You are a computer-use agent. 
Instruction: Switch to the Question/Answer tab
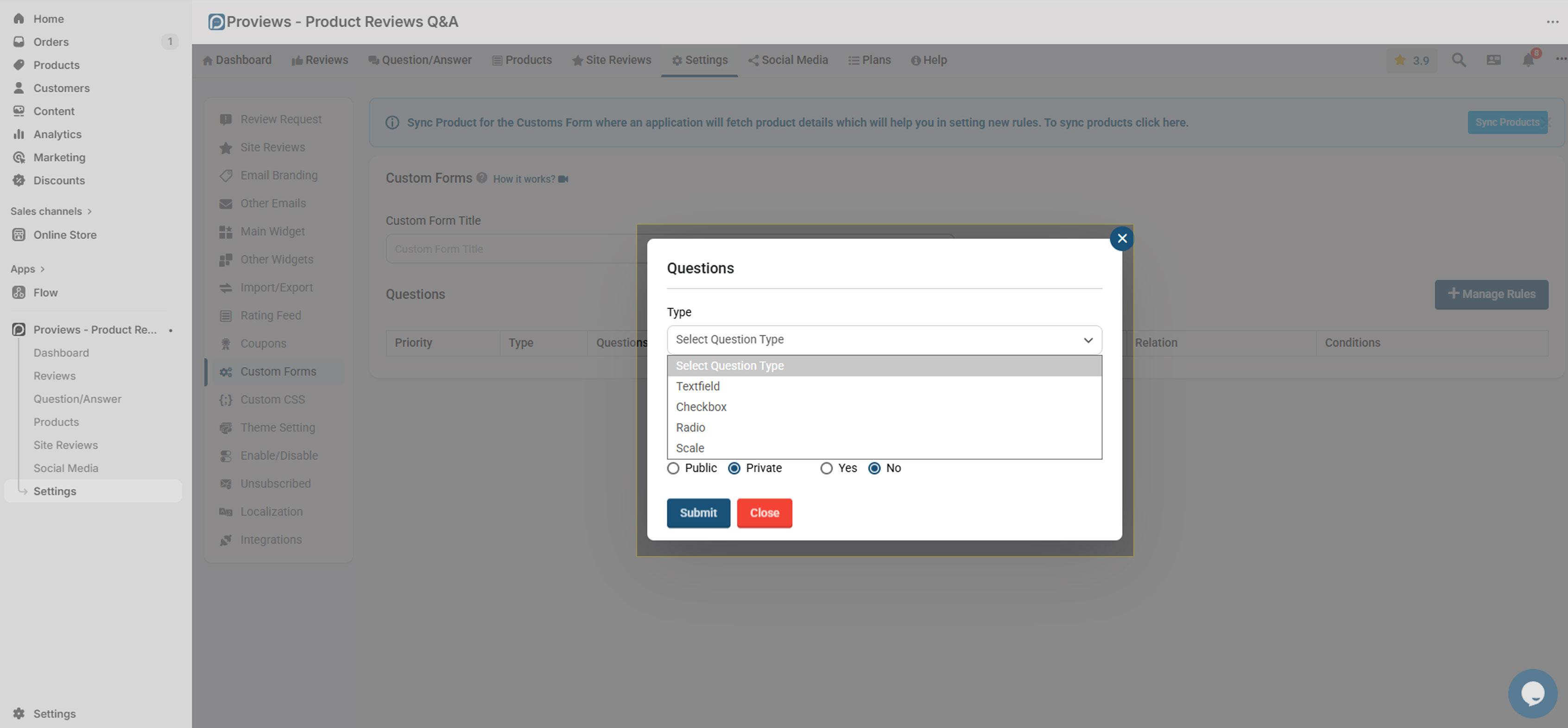point(419,60)
